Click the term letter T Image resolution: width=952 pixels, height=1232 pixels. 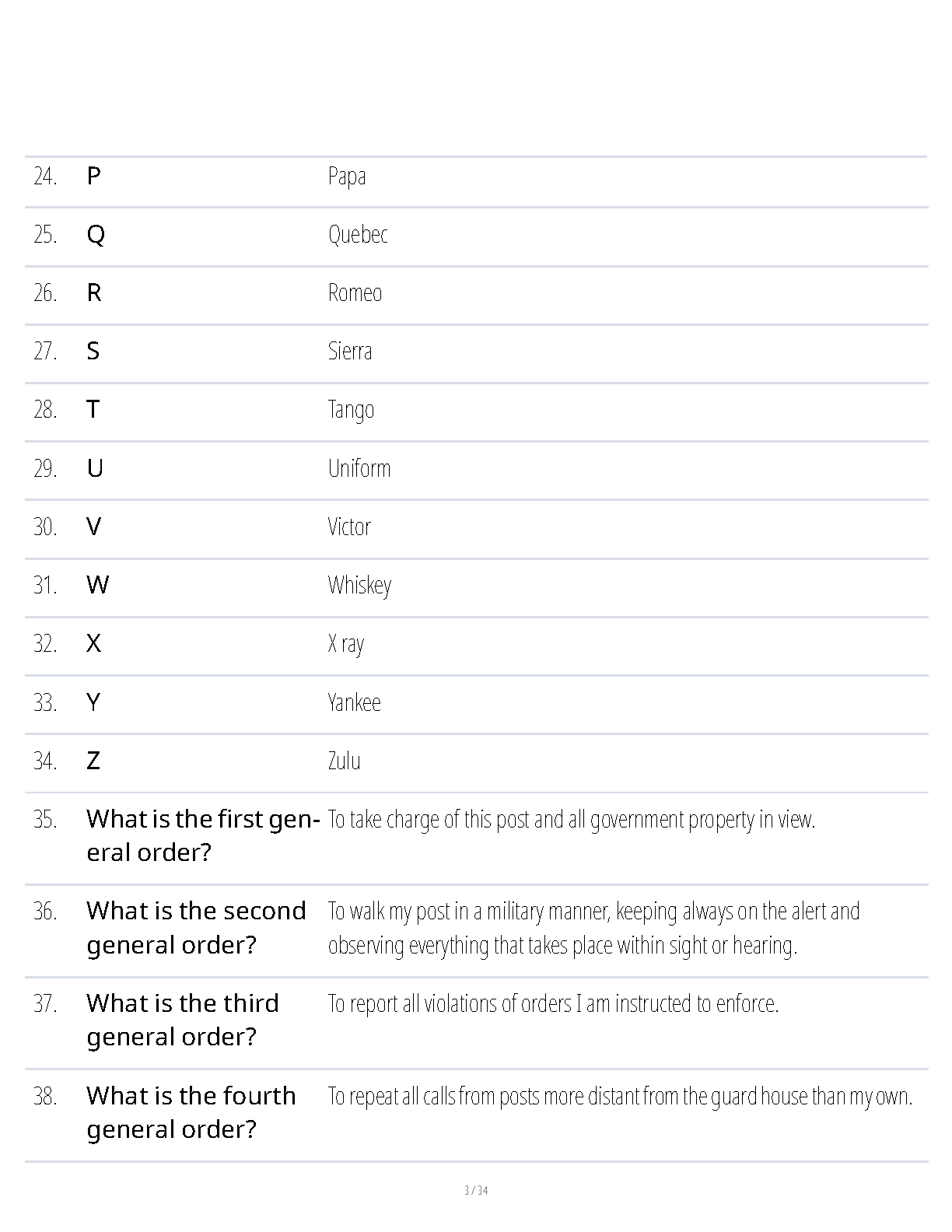(x=93, y=410)
